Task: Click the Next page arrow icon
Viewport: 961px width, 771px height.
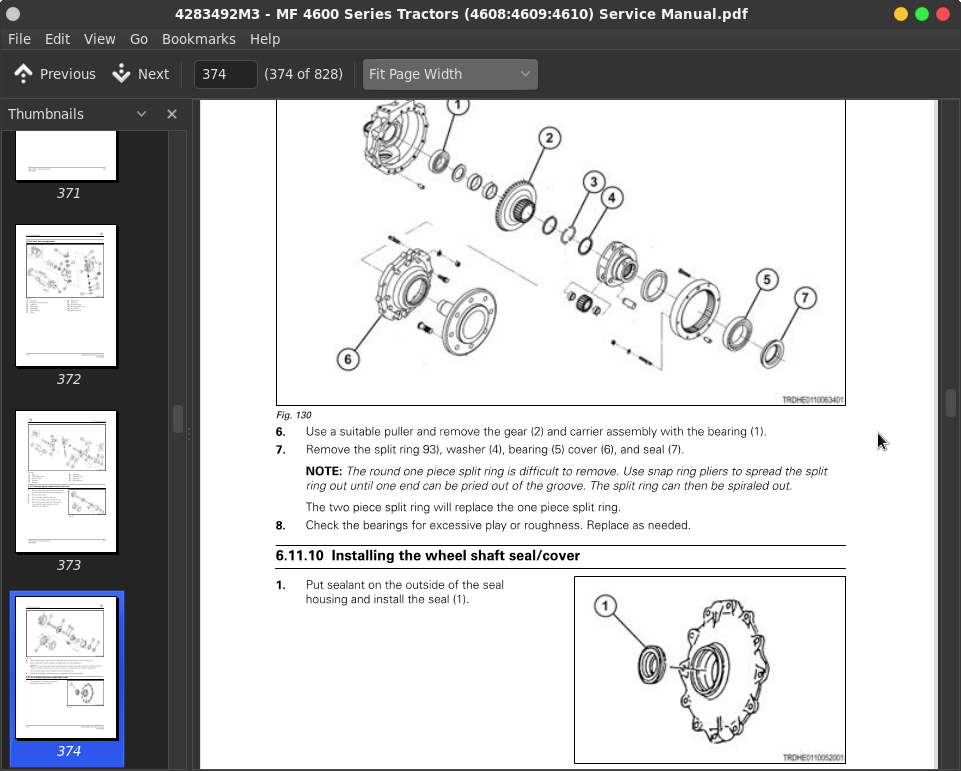Action: [122, 74]
